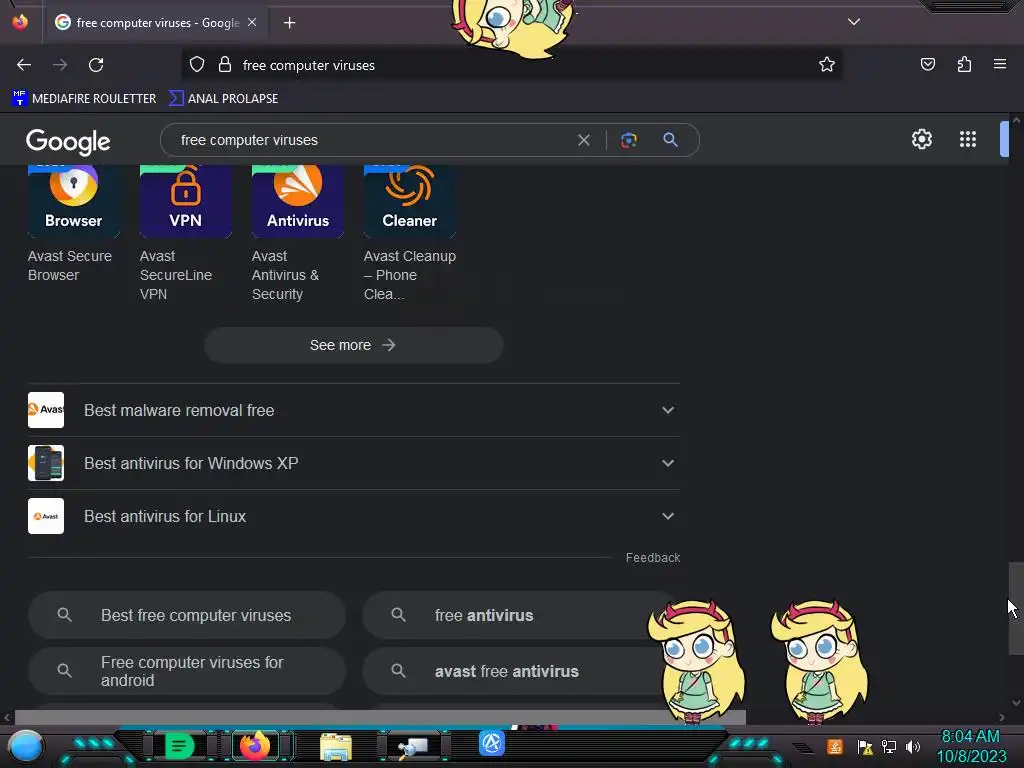Click the volume speaker tray icon
The height and width of the screenshot is (768, 1024).
pyautogui.click(x=912, y=746)
